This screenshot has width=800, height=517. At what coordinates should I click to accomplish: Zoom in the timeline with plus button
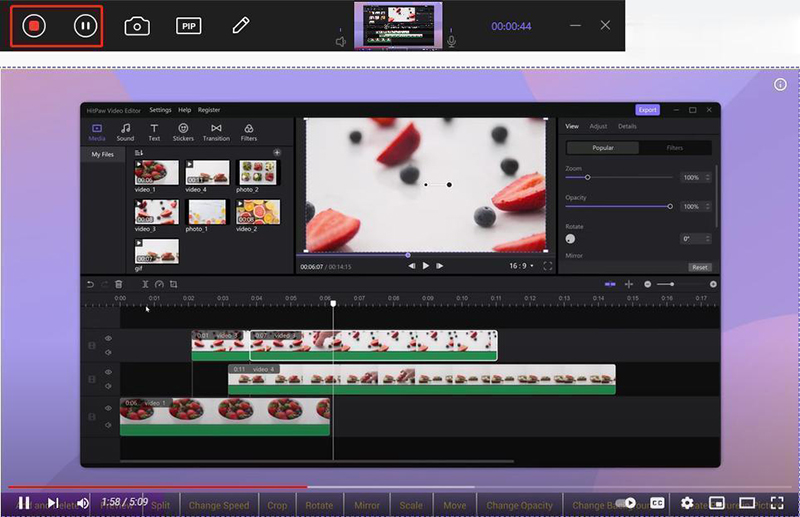click(713, 284)
